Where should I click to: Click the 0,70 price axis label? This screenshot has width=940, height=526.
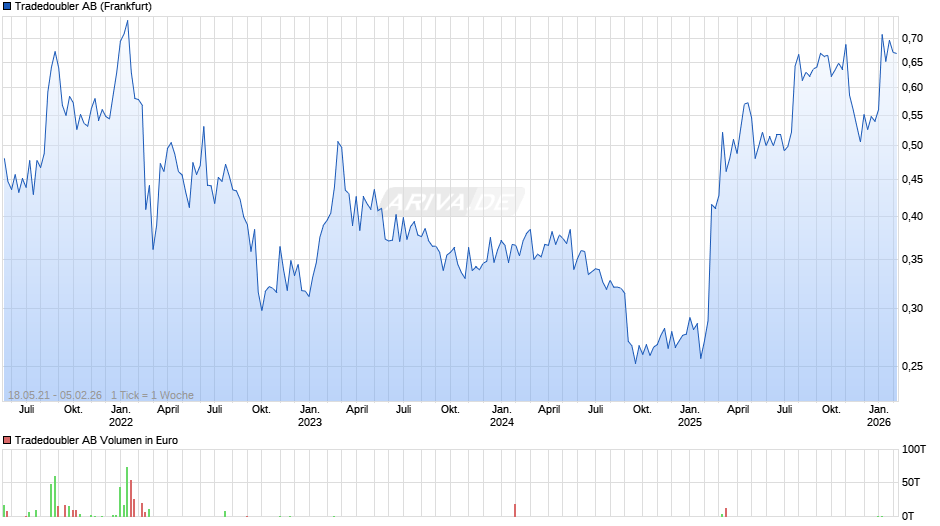point(912,38)
